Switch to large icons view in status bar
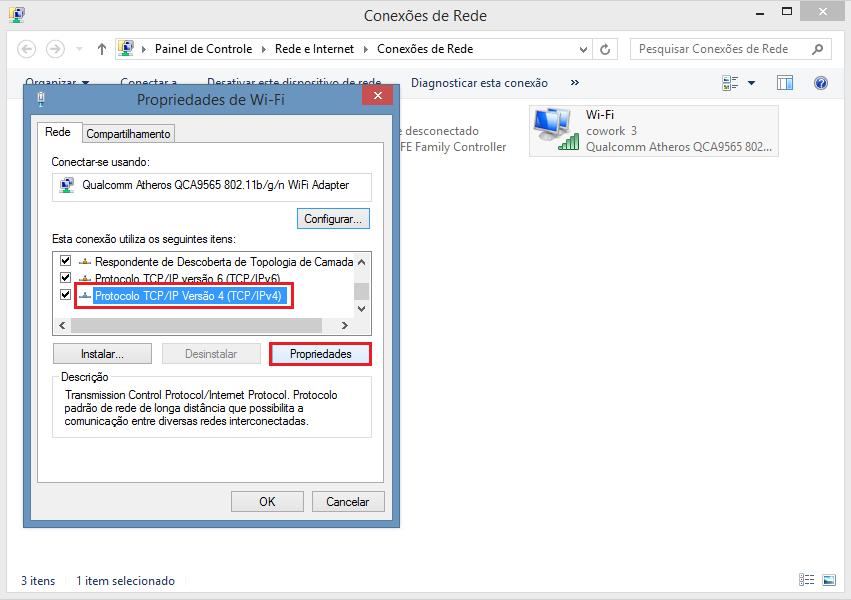 (828, 580)
